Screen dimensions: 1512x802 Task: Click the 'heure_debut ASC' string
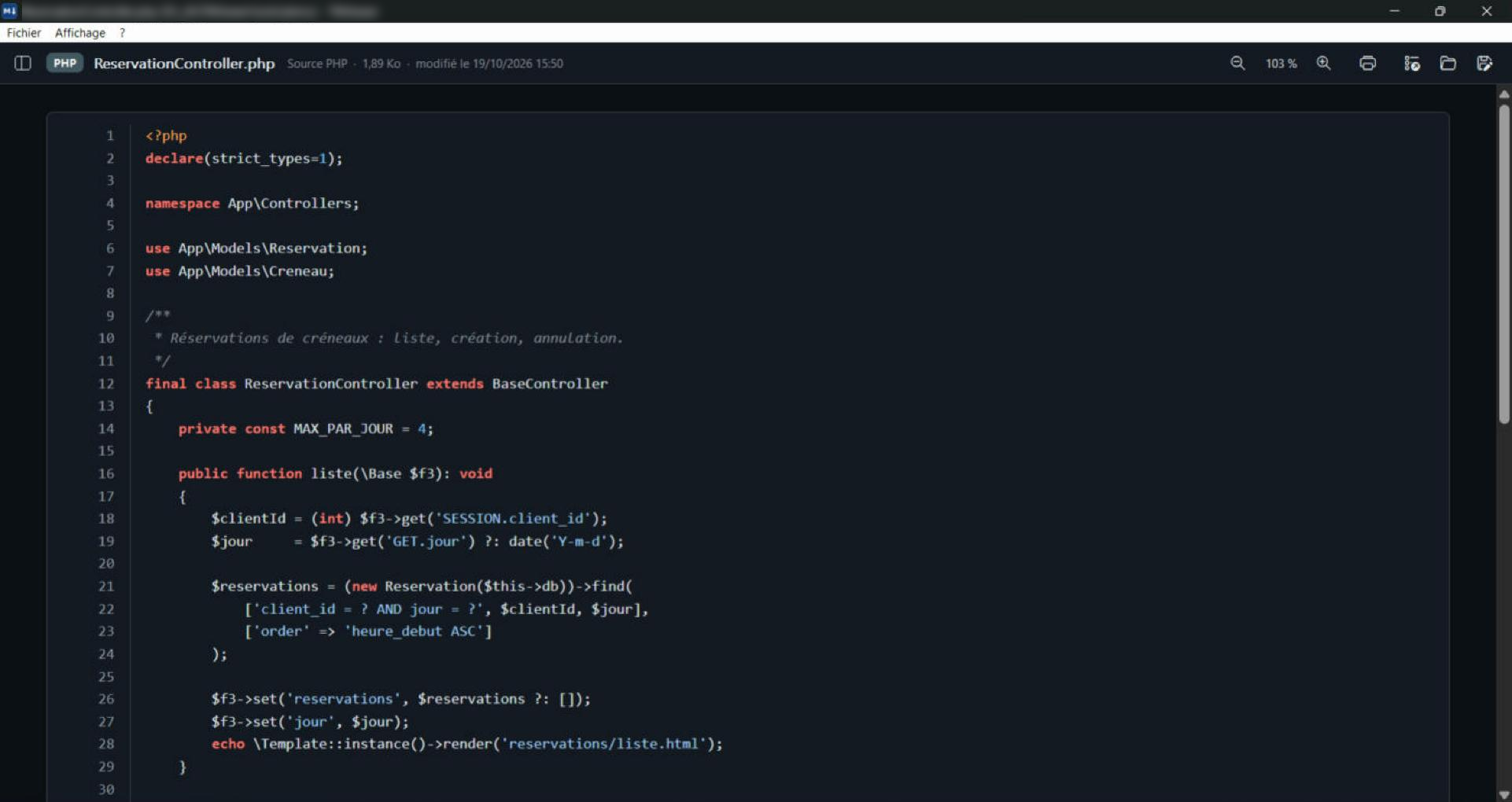[x=414, y=631]
